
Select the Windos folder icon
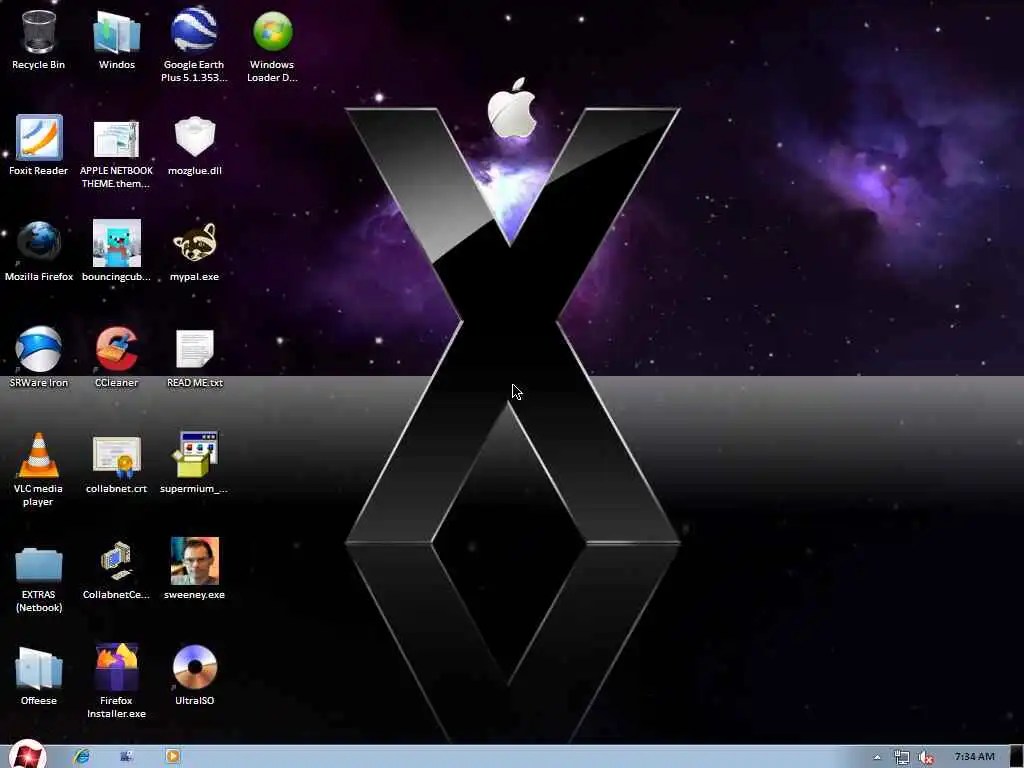pyautogui.click(x=116, y=31)
